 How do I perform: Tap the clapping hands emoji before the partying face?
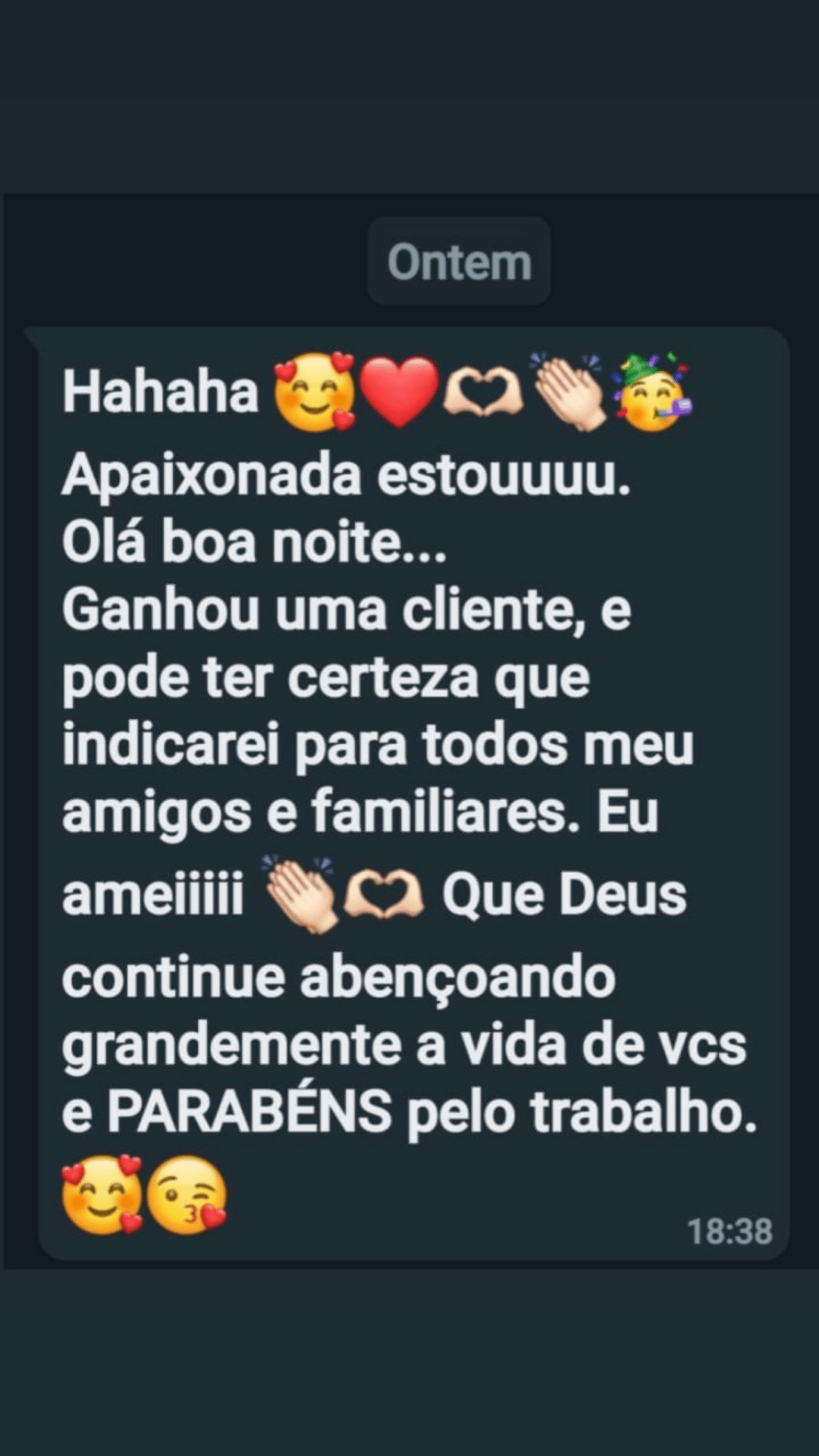coord(569,392)
